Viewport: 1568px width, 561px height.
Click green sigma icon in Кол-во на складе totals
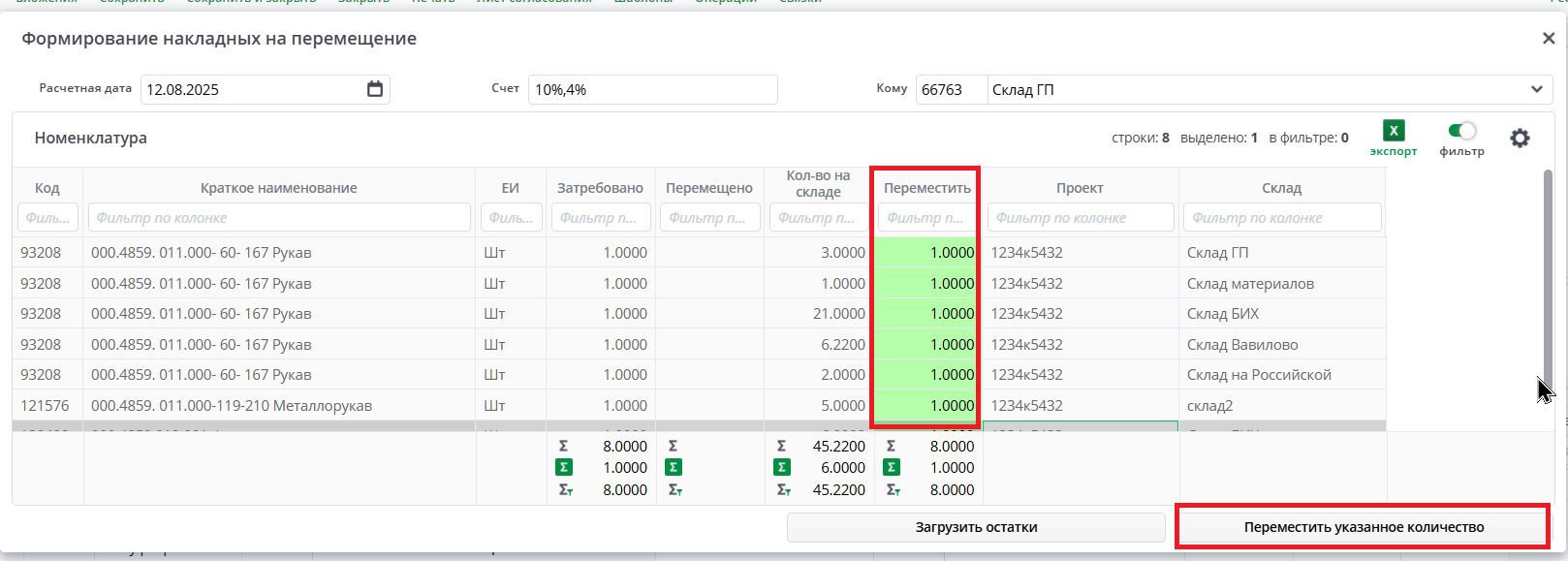point(782,468)
